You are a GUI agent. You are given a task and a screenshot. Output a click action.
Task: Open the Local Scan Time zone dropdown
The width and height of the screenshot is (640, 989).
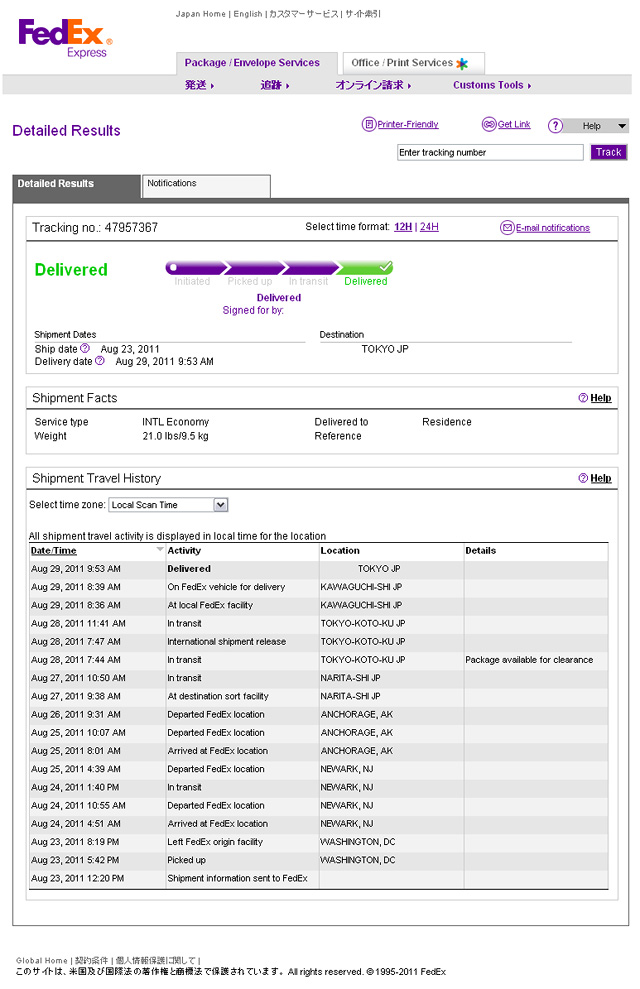[x=168, y=505]
